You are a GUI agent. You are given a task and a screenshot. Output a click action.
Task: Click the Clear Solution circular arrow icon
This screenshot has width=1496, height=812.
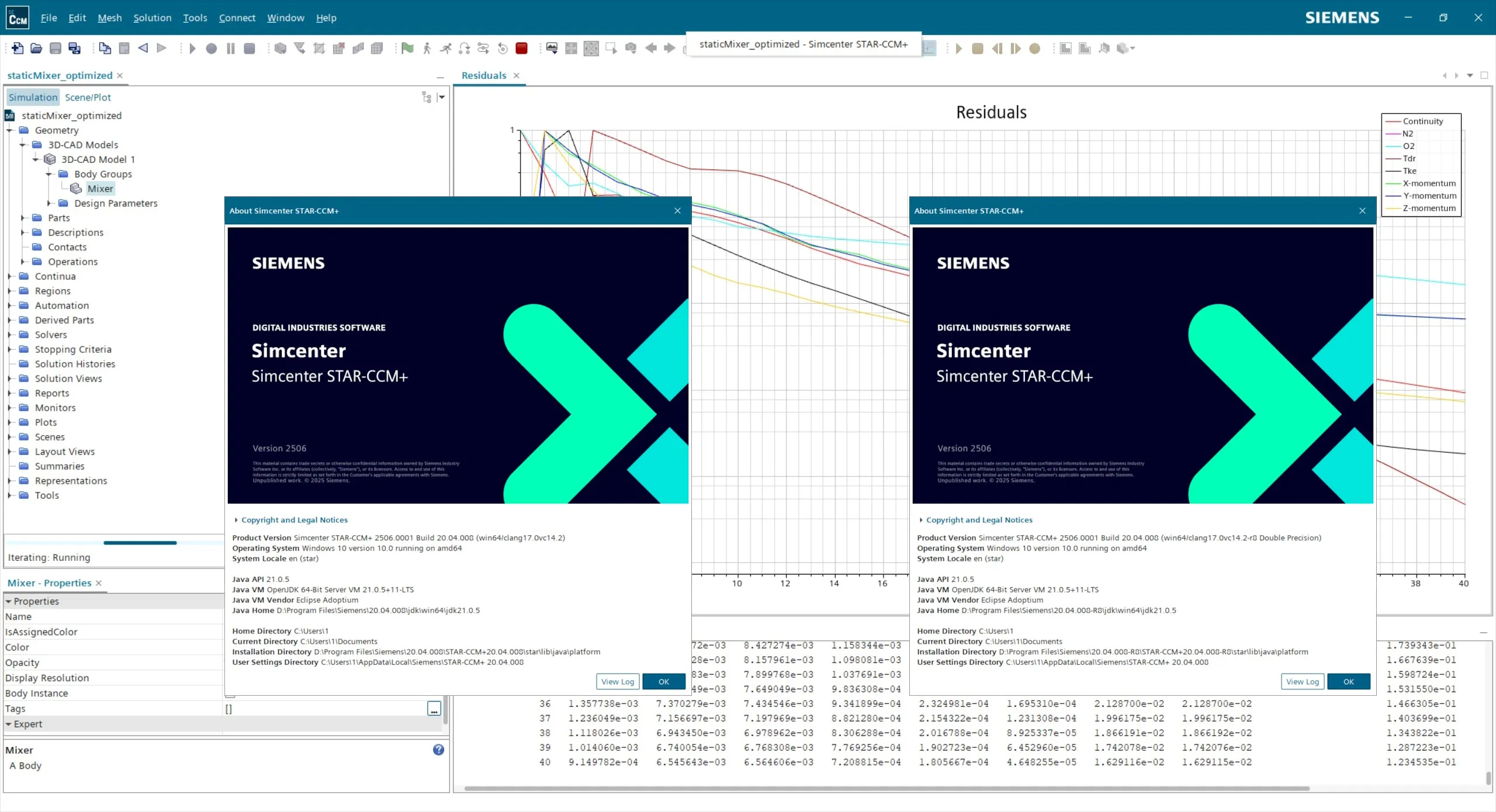tap(503, 48)
